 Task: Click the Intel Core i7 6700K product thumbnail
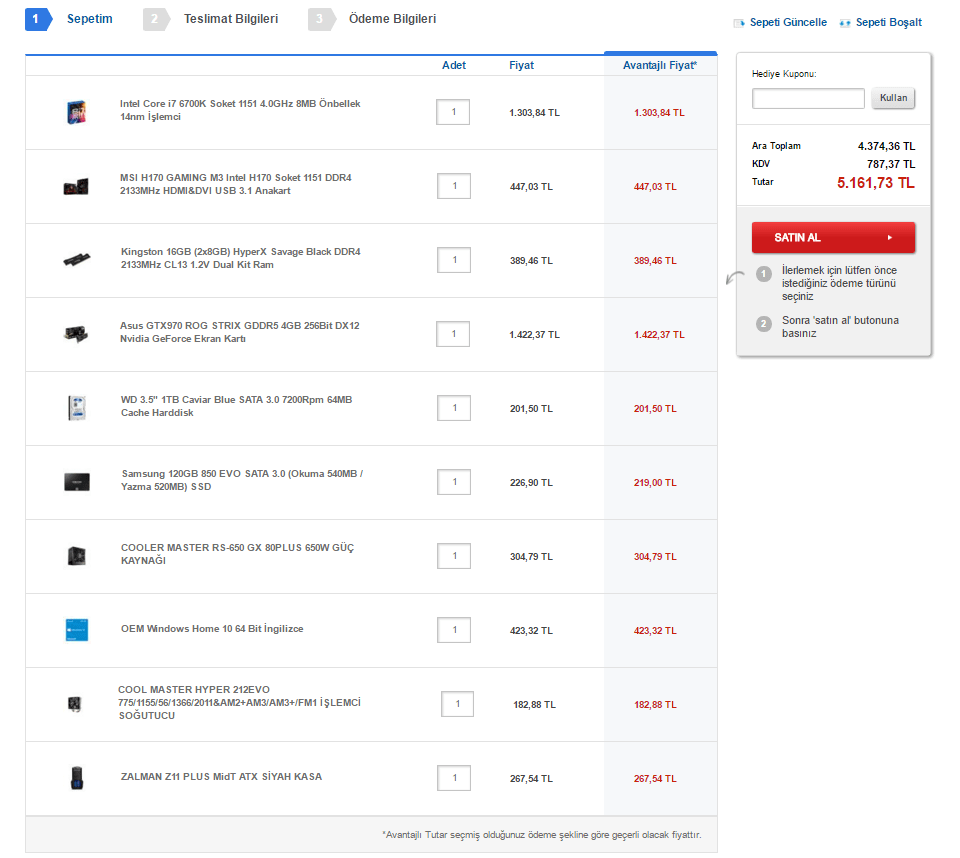pos(74,112)
